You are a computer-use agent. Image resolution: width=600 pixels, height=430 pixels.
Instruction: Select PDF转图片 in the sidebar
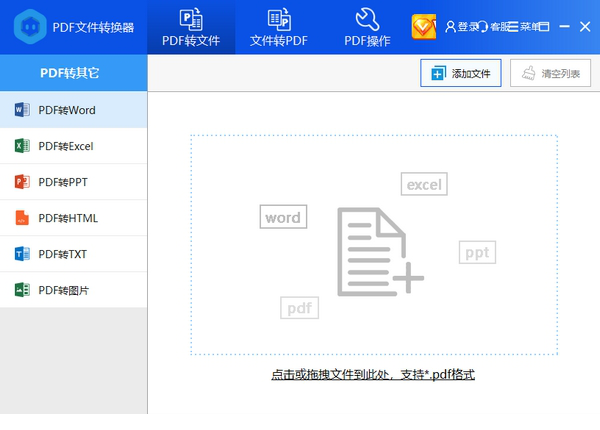73,290
